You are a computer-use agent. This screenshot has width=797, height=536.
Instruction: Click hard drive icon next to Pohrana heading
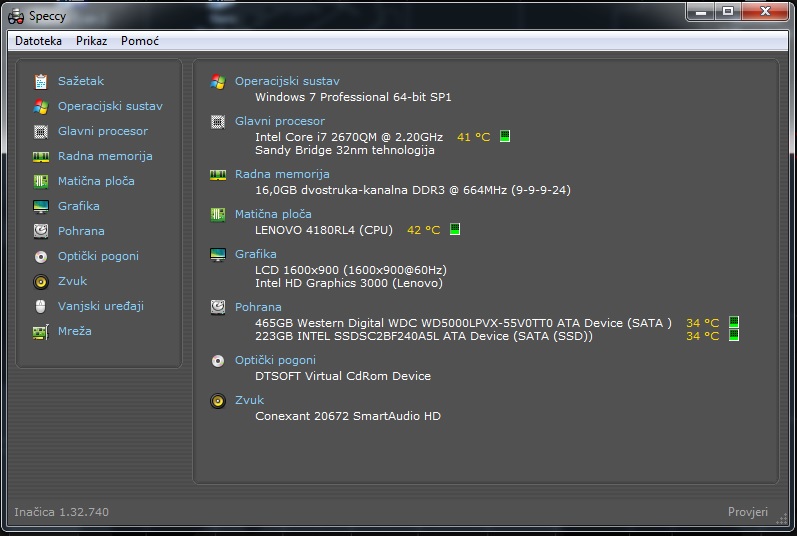click(x=218, y=307)
